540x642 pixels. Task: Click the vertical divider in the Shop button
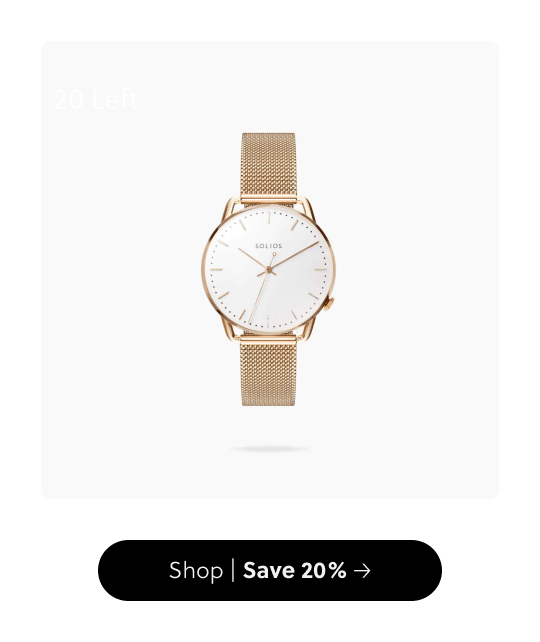click(x=233, y=570)
